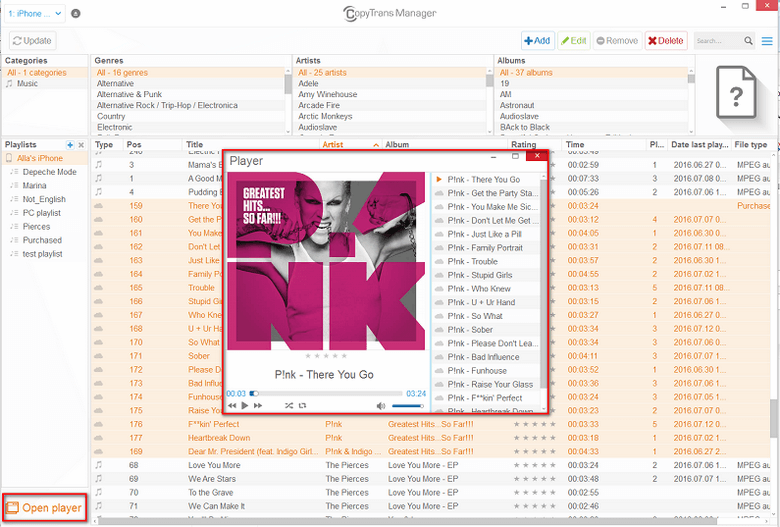This screenshot has width=780, height=527.
Task: Click the Add button
Action: [x=538, y=41]
